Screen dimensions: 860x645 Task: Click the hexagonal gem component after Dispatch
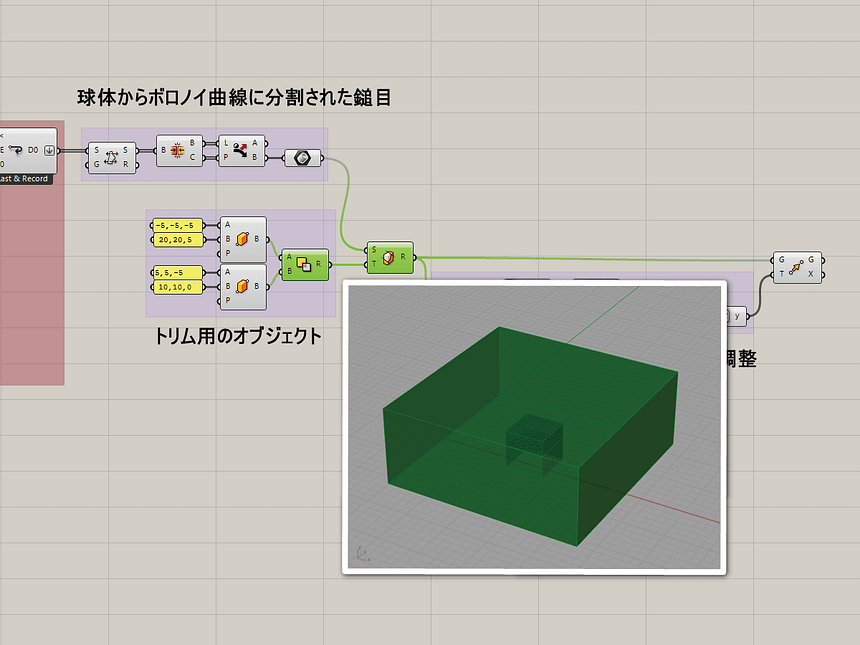coord(303,158)
